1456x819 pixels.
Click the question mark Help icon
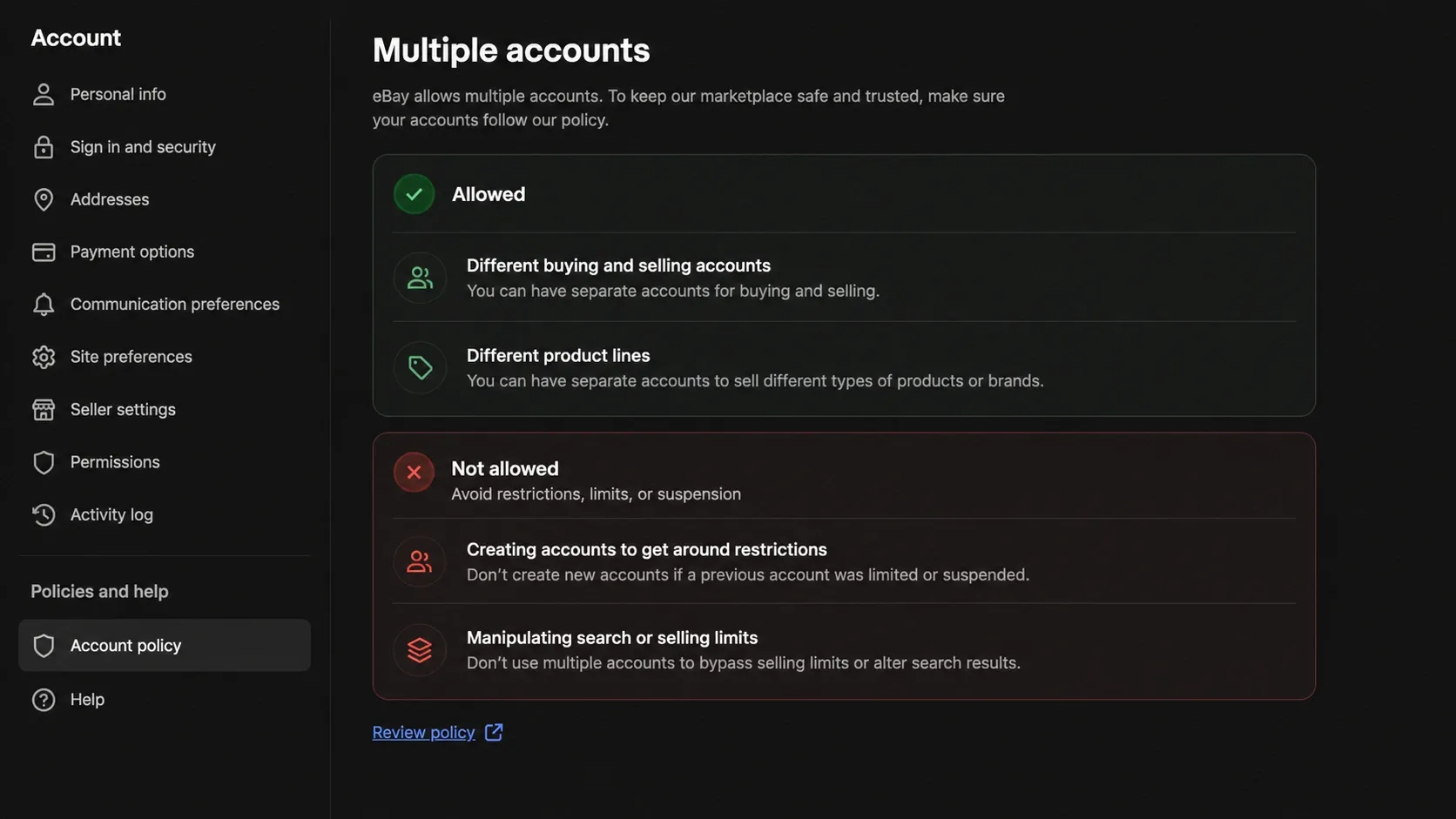pyautogui.click(x=44, y=700)
